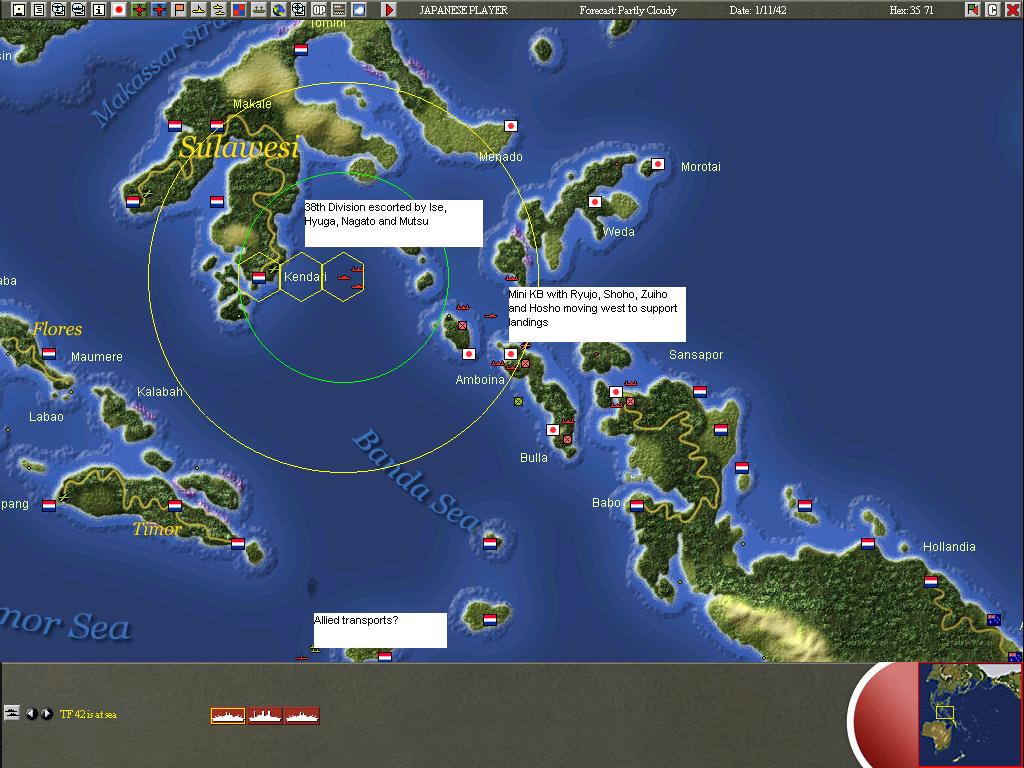The height and width of the screenshot is (768, 1024).
Task: Click the world minimap in bottom right
Action: pyautogui.click(x=970, y=714)
